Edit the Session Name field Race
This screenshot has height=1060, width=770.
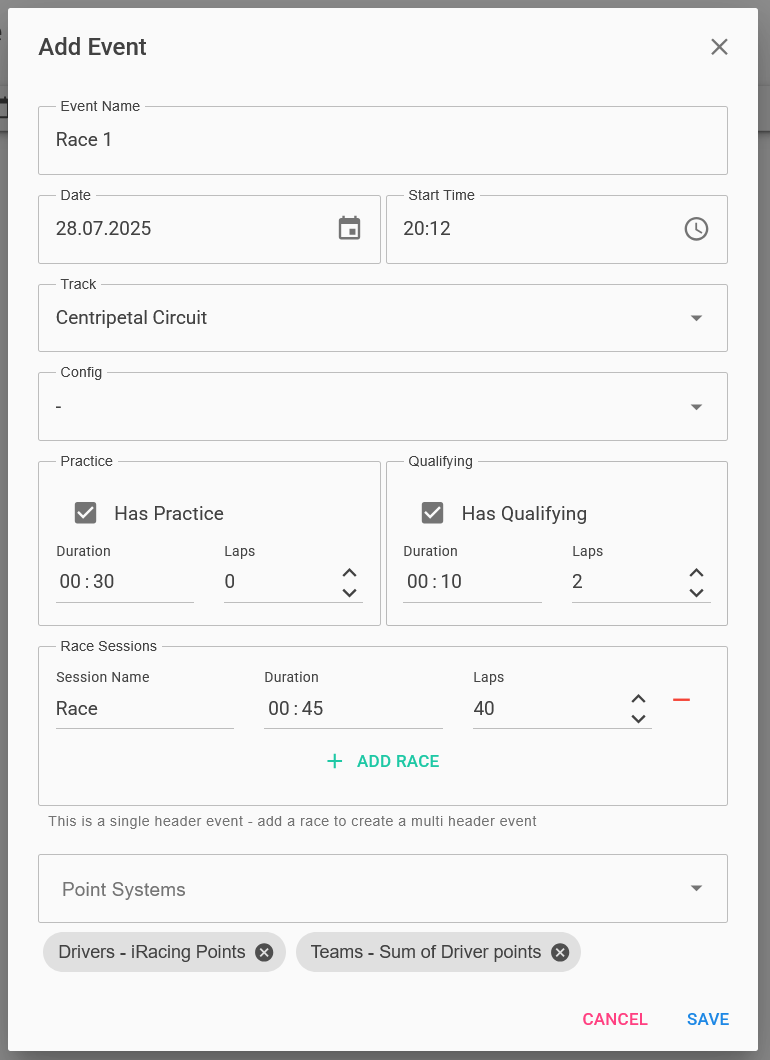tap(145, 708)
